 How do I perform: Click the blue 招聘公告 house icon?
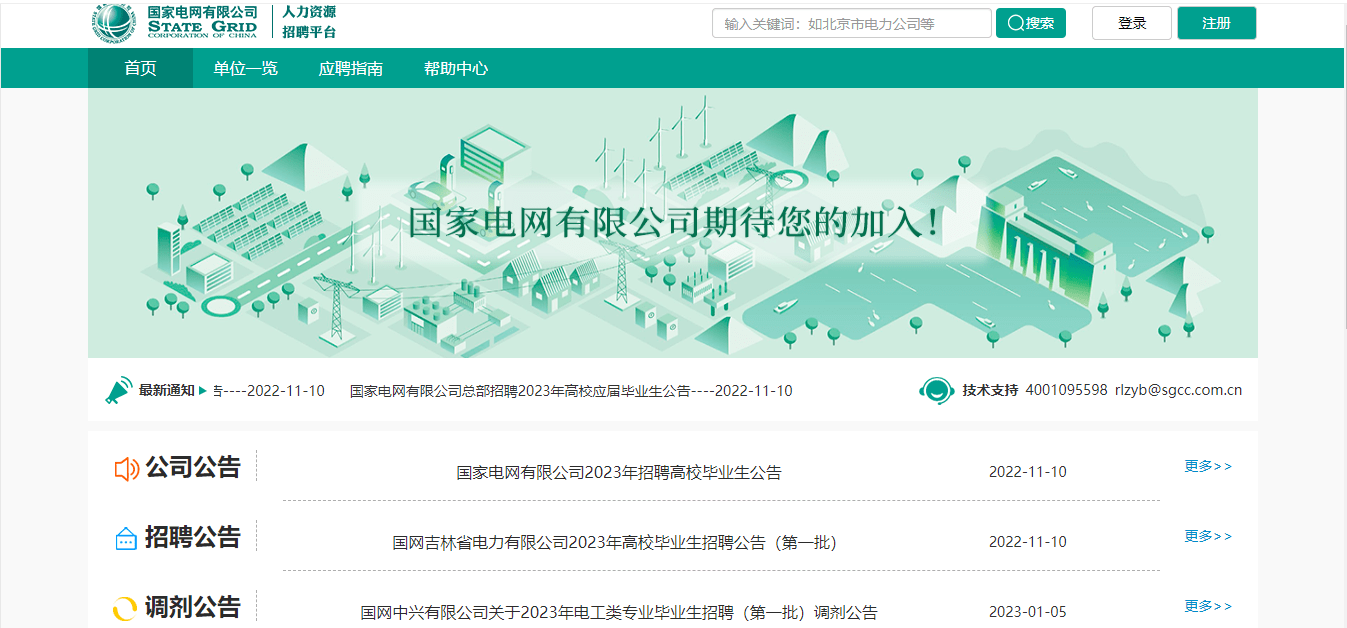tap(126, 539)
